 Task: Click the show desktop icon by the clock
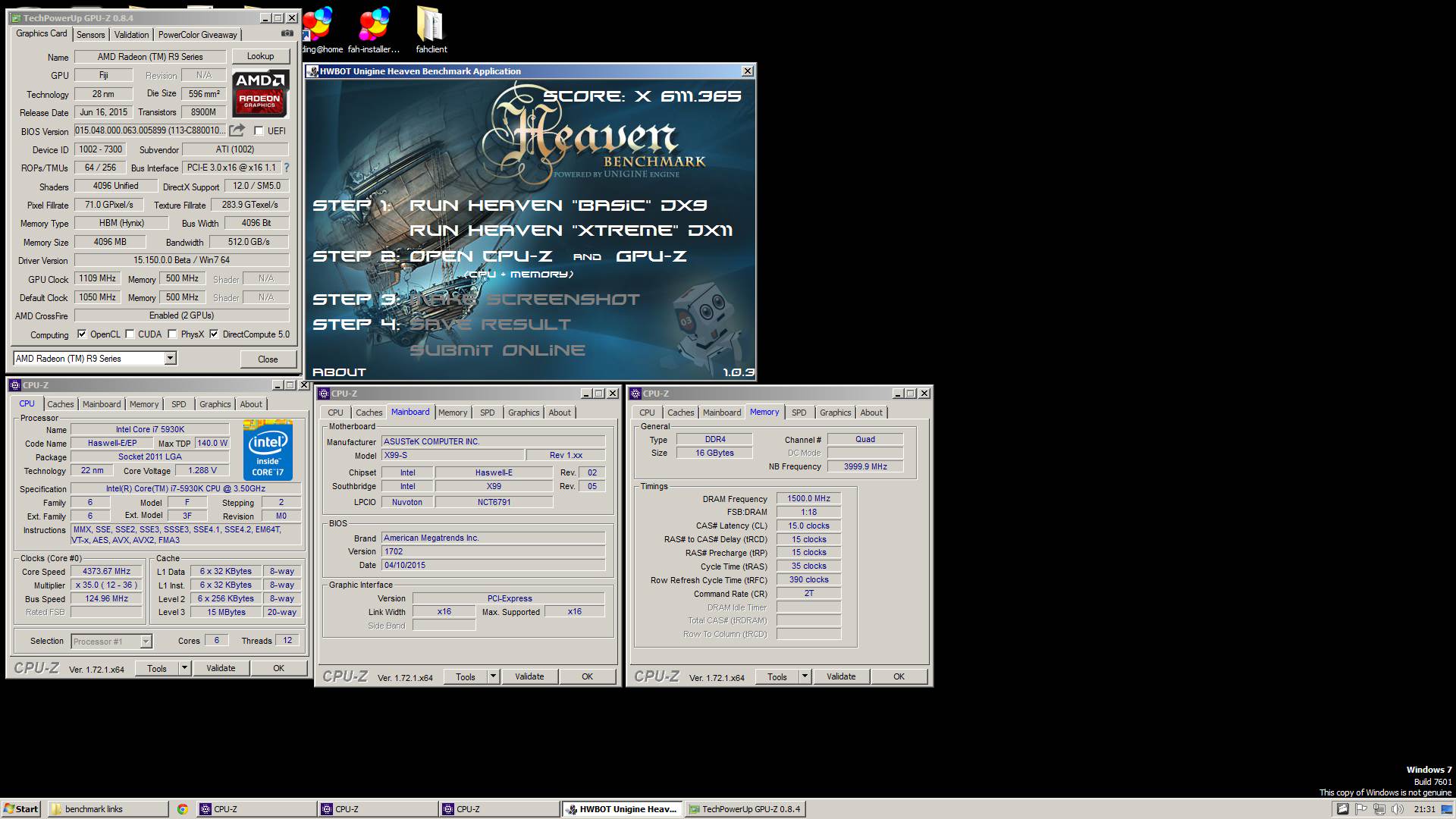point(1447,809)
